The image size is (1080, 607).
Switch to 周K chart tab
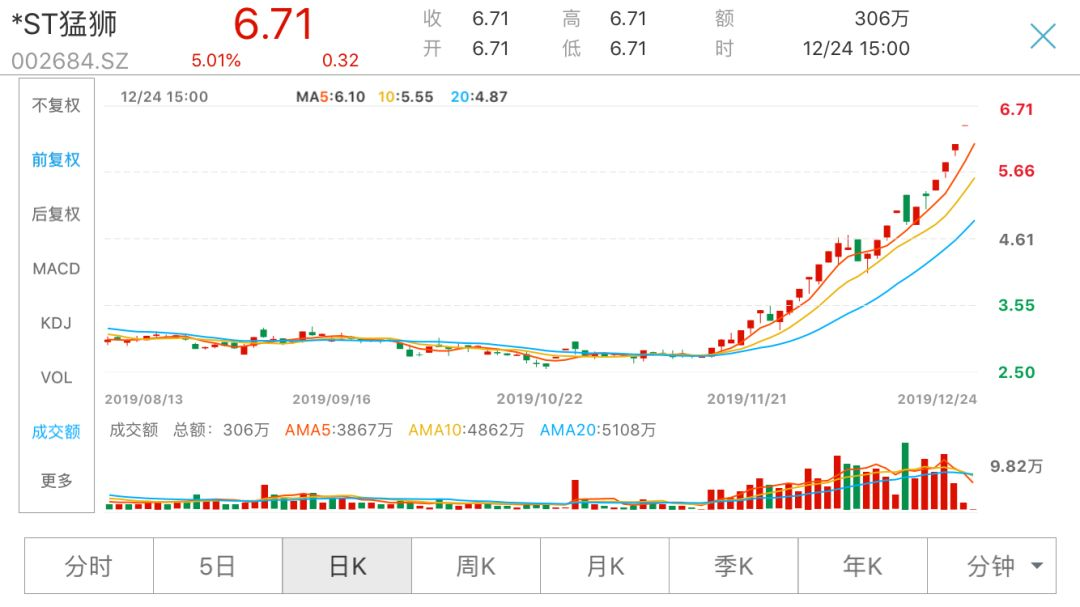click(x=476, y=566)
